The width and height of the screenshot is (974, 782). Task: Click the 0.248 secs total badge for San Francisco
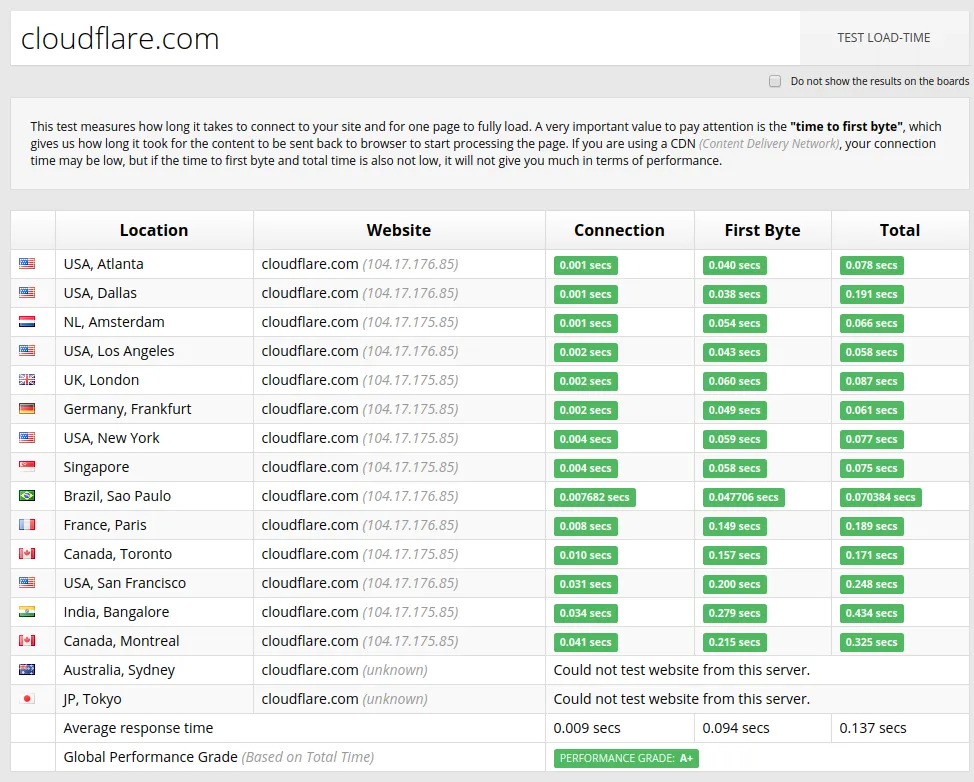pyautogui.click(x=872, y=584)
